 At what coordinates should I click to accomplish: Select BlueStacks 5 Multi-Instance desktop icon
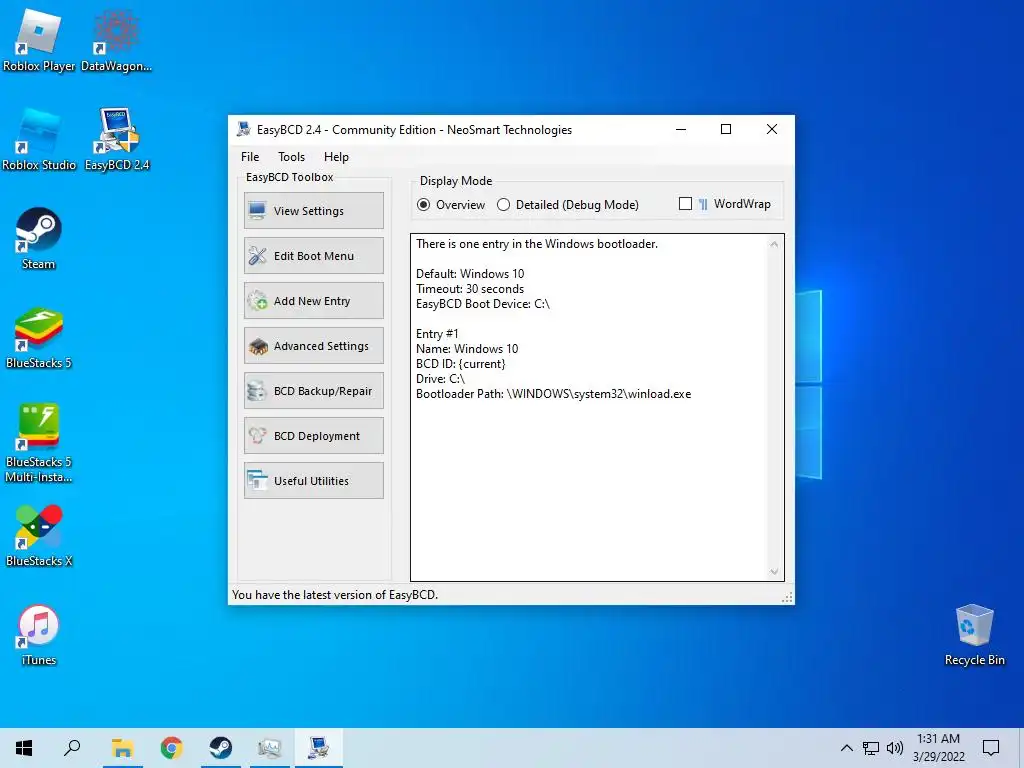39,443
